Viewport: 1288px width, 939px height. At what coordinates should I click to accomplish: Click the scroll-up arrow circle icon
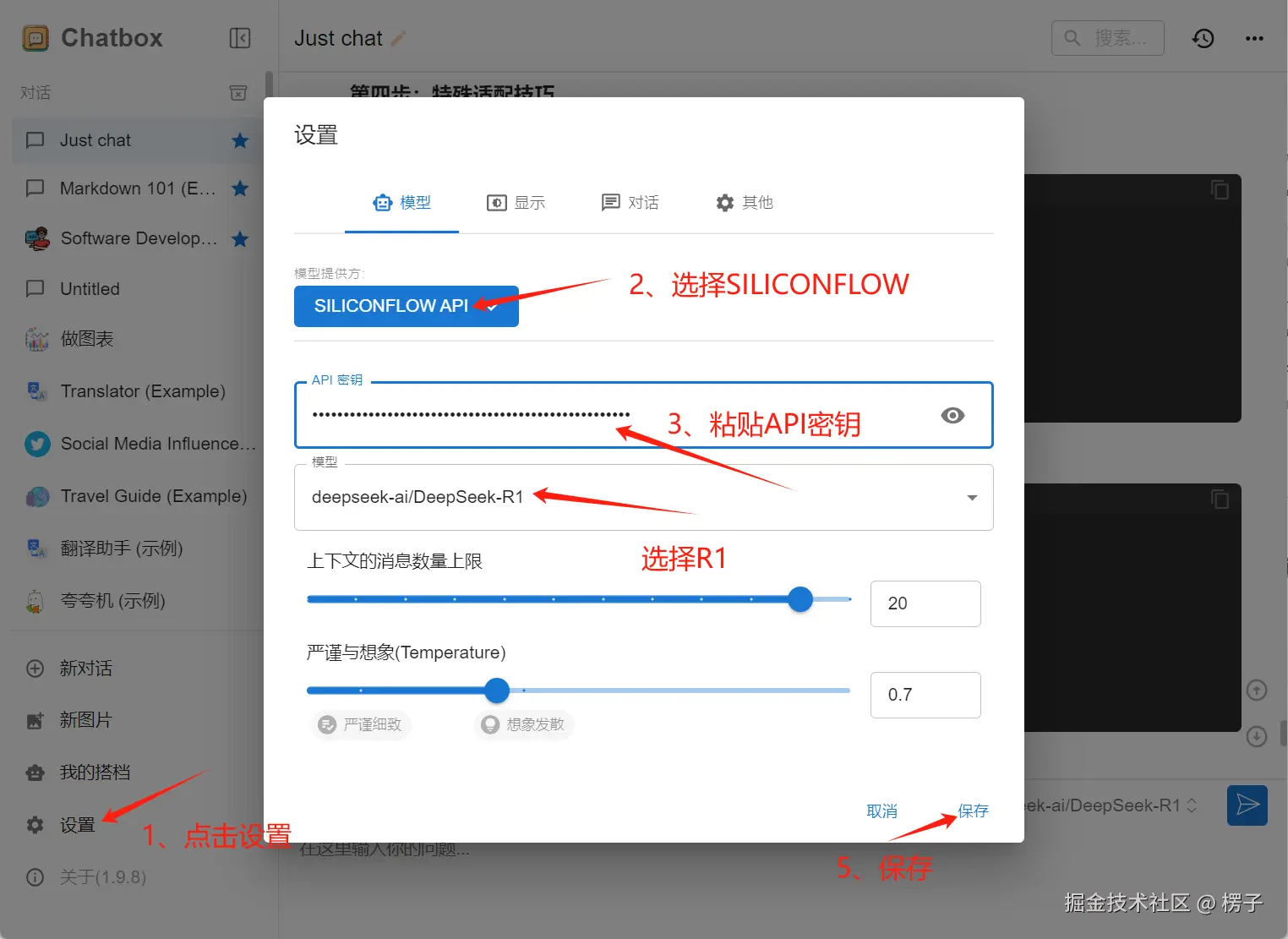(x=1257, y=691)
